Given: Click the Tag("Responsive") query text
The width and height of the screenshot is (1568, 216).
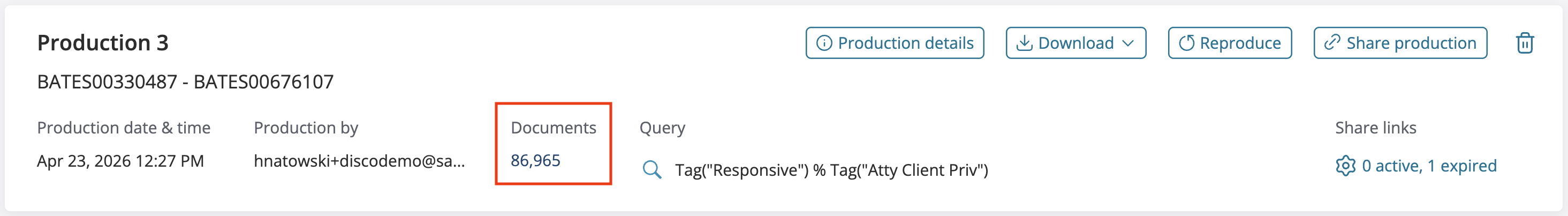Looking at the screenshot, I should click(x=741, y=169).
